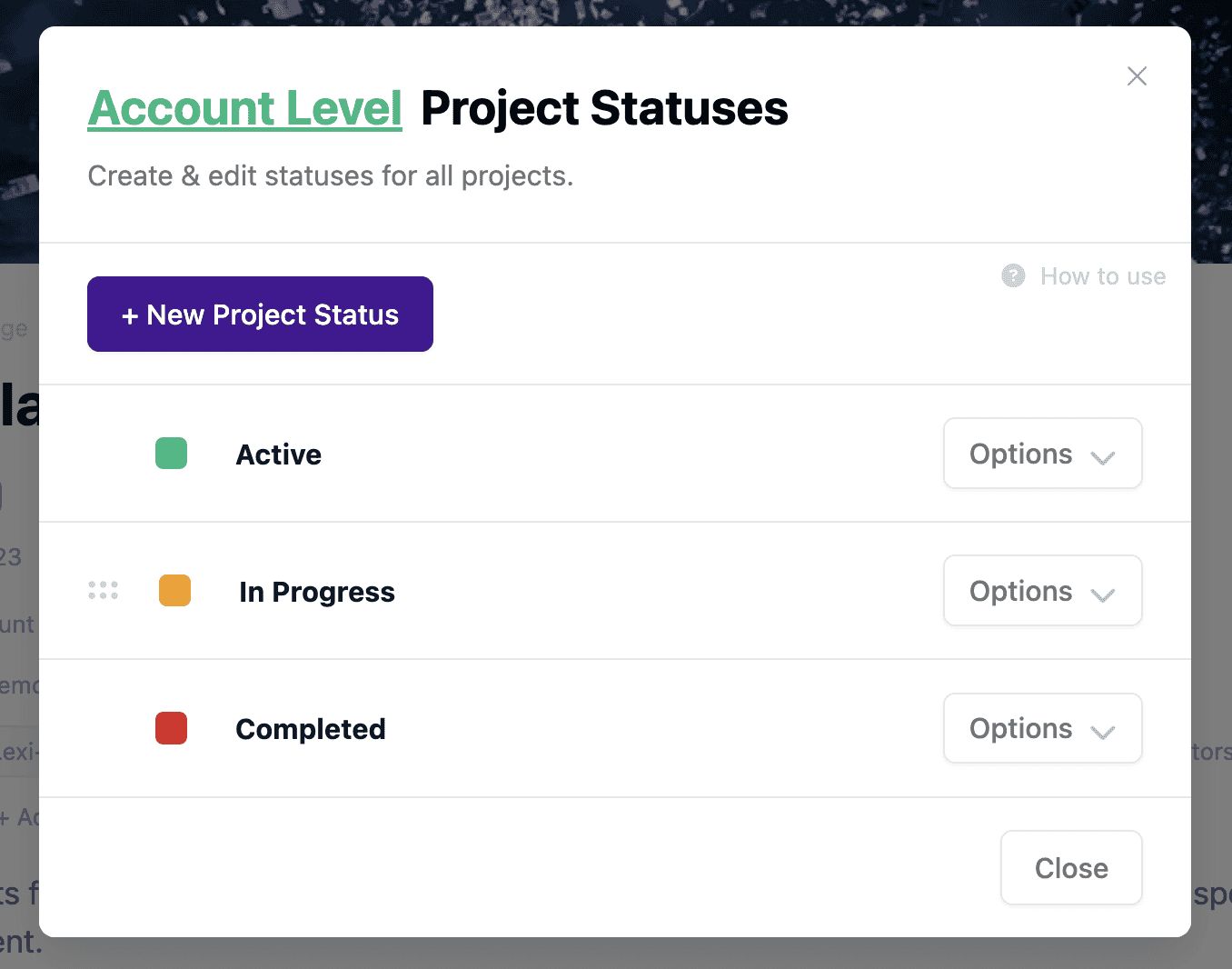Image resolution: width=1232 pixels, height=969 pixels.
Task: Click the Project Statuses heading
Action: click(x=604, y=109)
